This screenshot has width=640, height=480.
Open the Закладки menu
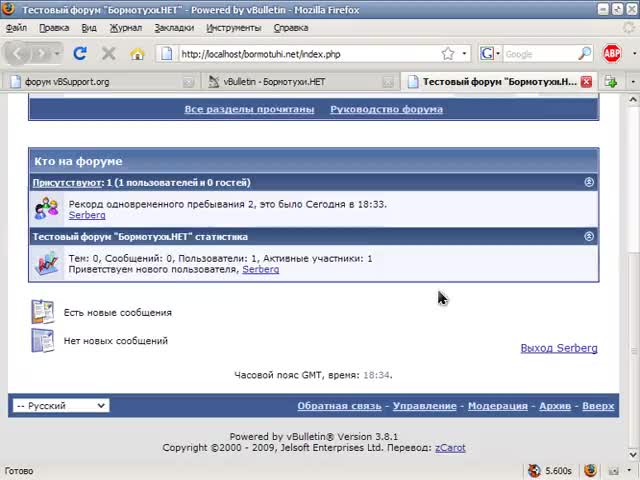coord(174,27)
